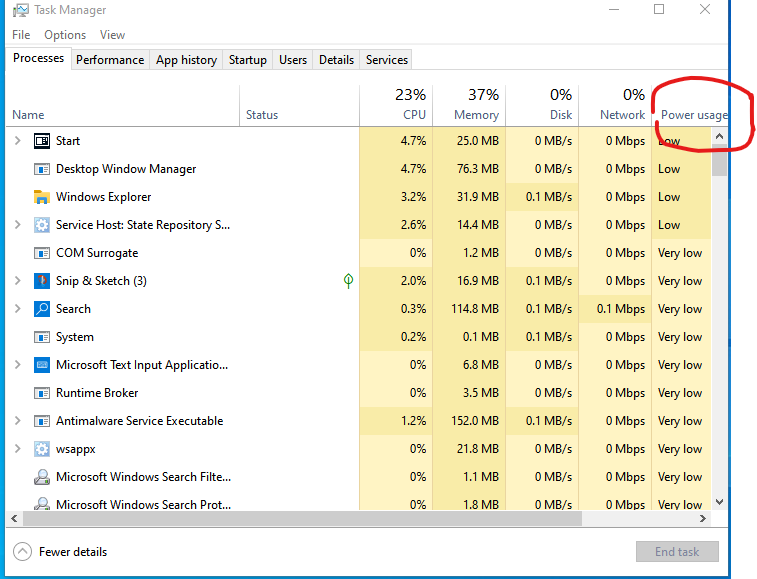
Task: Expand the Start process group
Action: coord(18,141)
